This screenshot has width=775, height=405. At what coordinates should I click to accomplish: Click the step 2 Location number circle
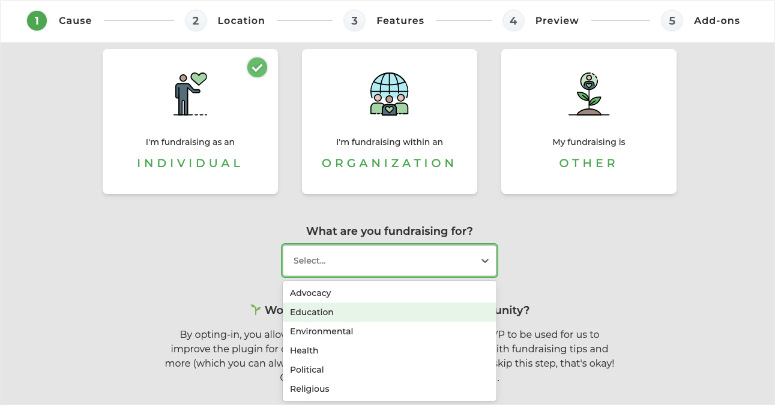pyautogui.click(x=196, y=21)
